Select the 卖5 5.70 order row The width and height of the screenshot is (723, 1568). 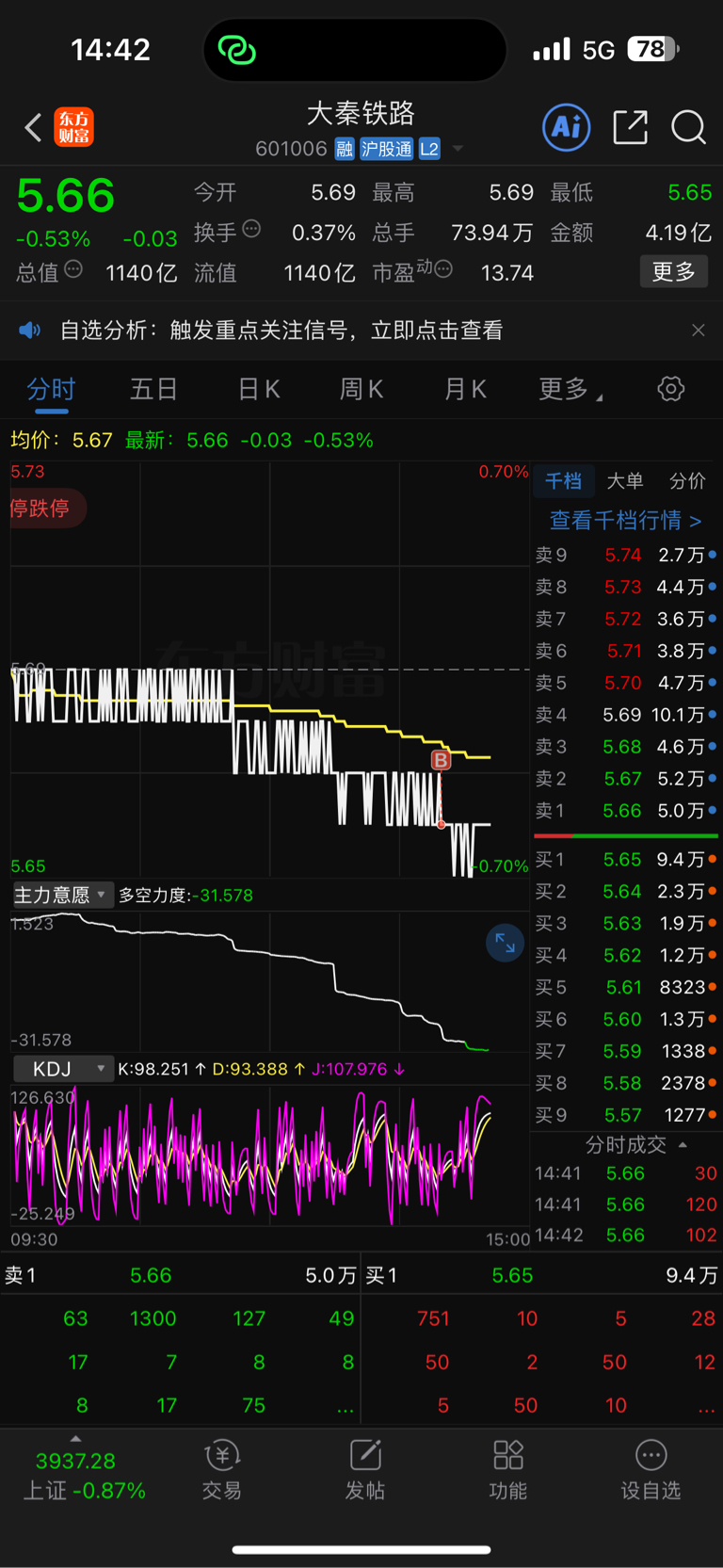(626, 683)
